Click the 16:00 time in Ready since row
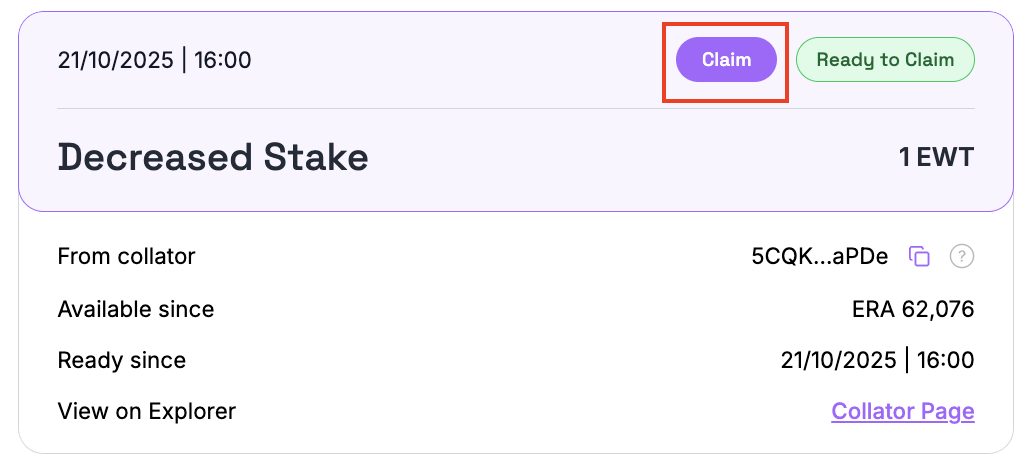Image resolution: width=1032 pixels, height=466 pixels. [x=945, y=360]
